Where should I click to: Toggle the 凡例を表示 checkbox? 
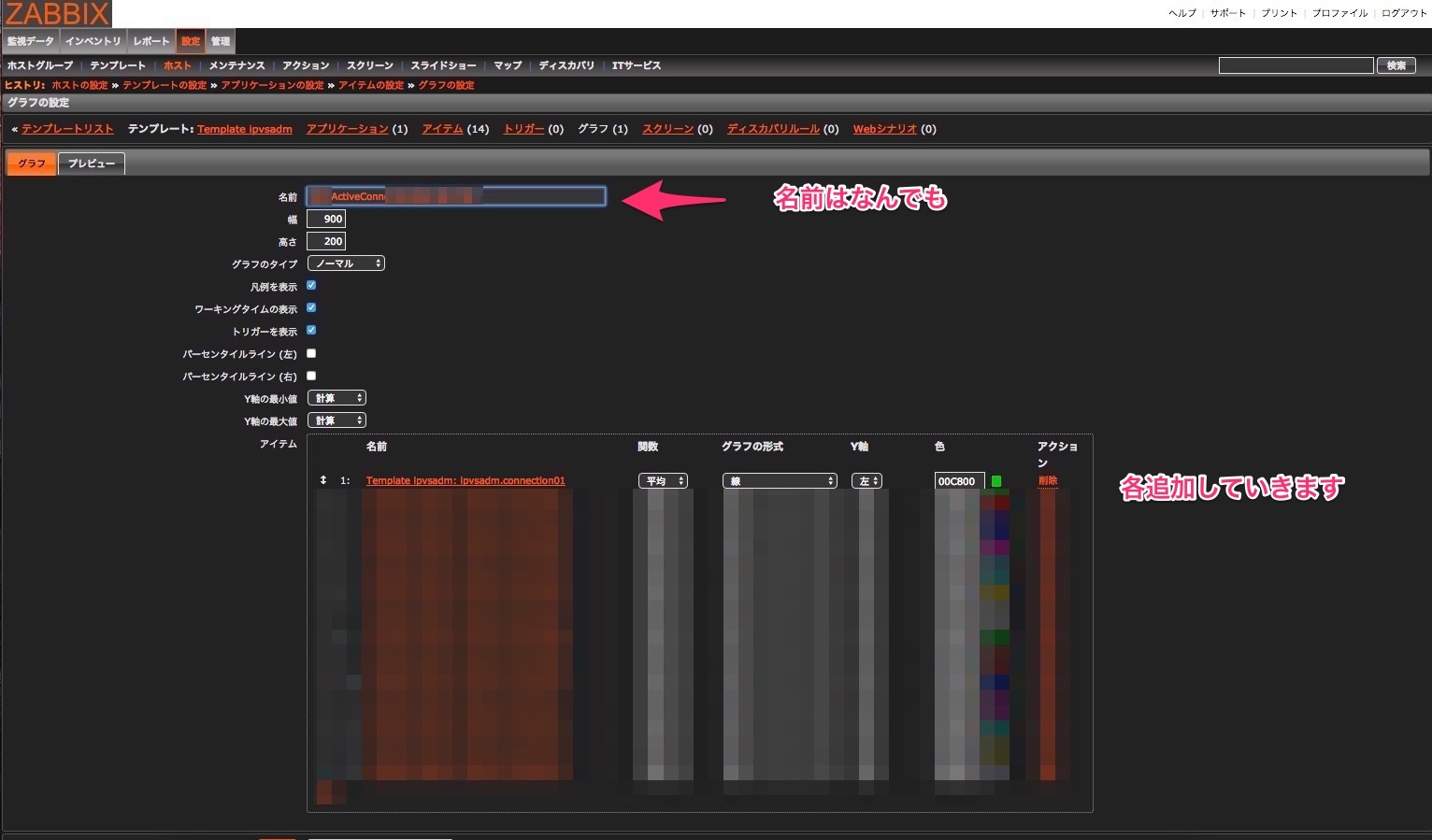click(x=311, y=286)
